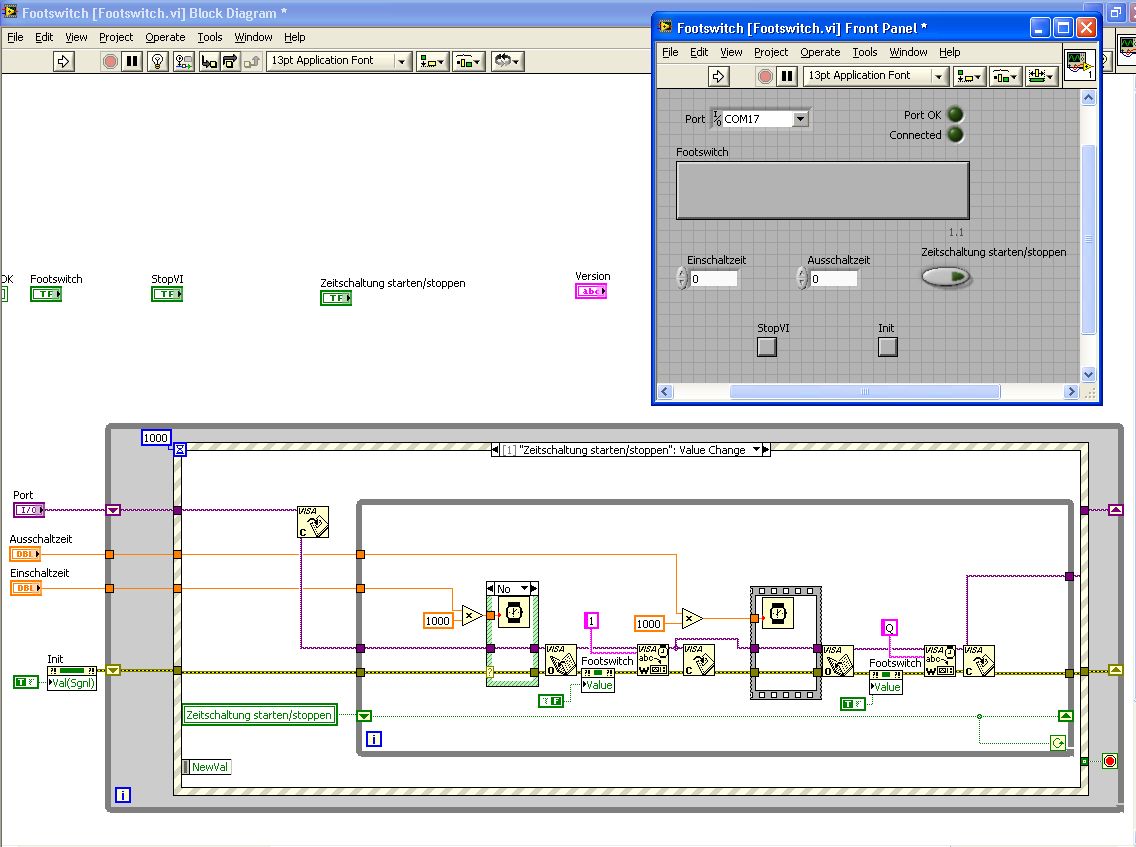
Task: Click the Step Into icon in toolbar
Action: tap(209, 61)
